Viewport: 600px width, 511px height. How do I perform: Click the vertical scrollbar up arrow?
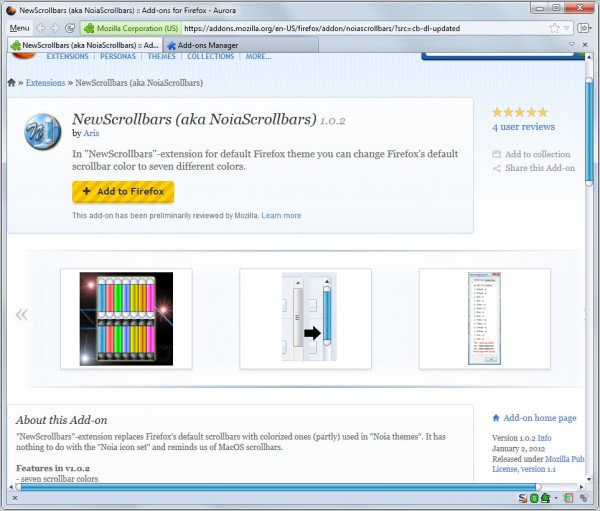point(589,57)
